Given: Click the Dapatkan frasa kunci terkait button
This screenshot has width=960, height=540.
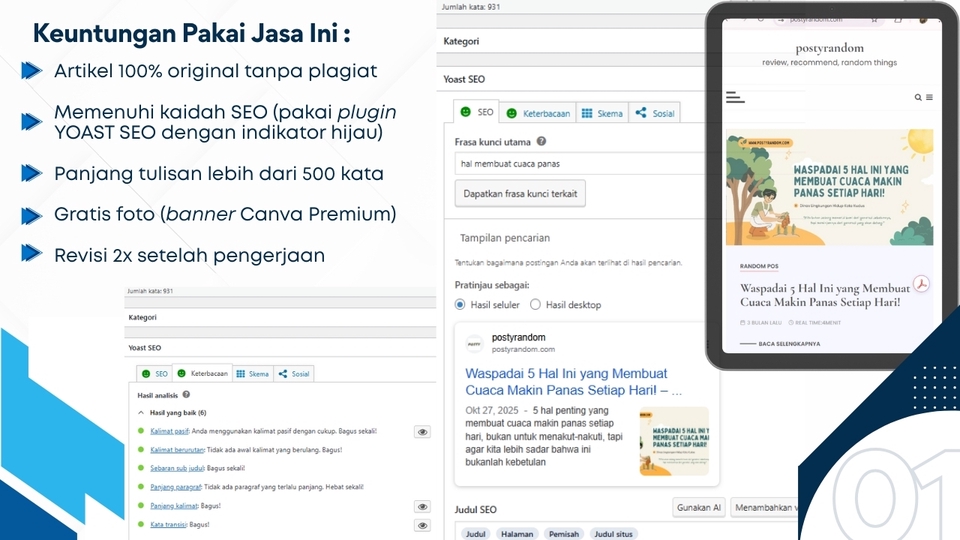Looking at the screenshot, I should (x=520, y=193).
